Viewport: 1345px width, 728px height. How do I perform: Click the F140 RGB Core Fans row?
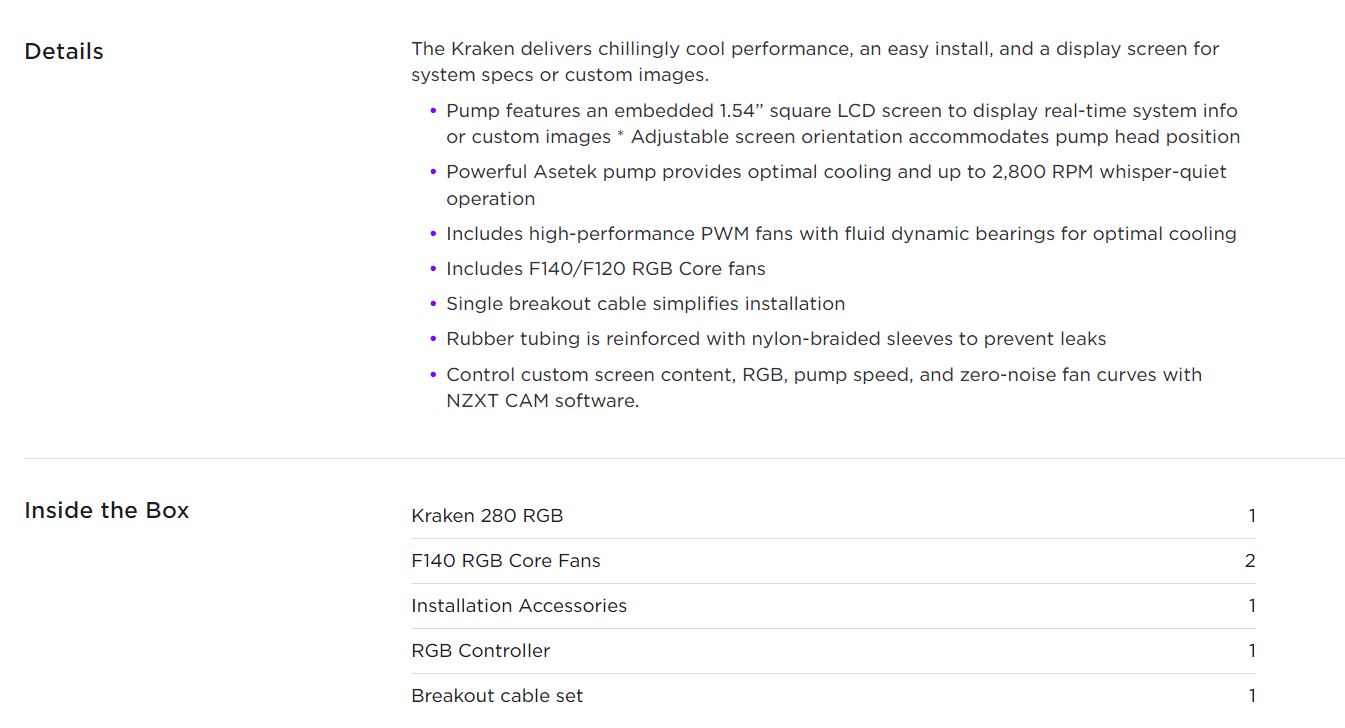tap(505, 561)
